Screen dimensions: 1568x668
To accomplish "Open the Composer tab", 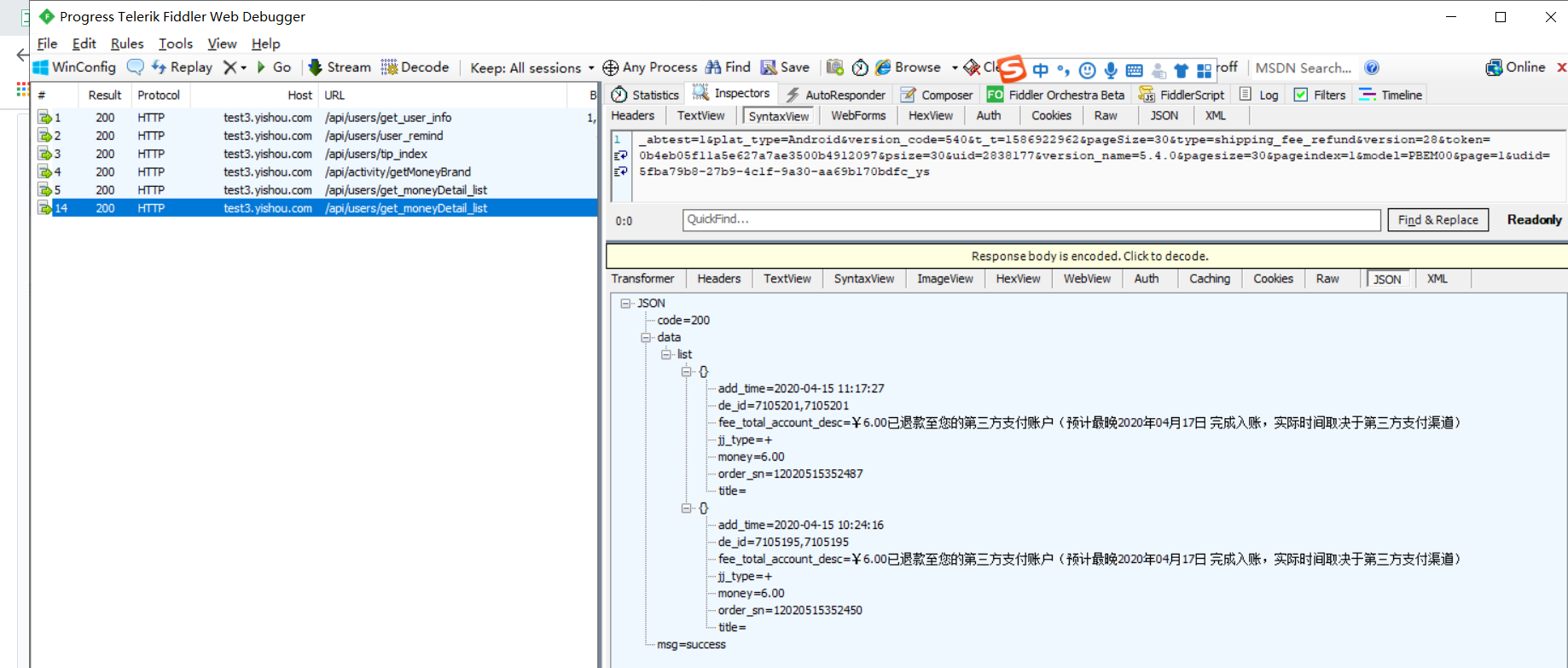I will (x=937, y=95).
